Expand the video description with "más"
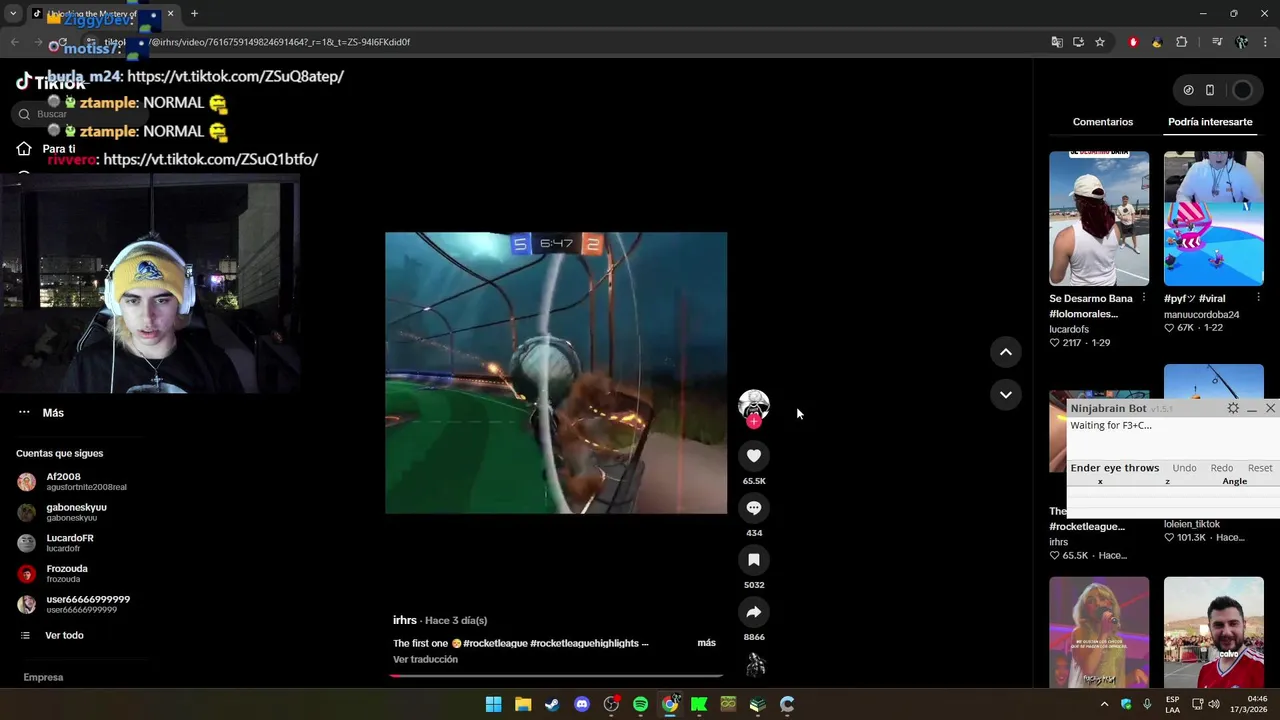 click(x=706, y=643)
